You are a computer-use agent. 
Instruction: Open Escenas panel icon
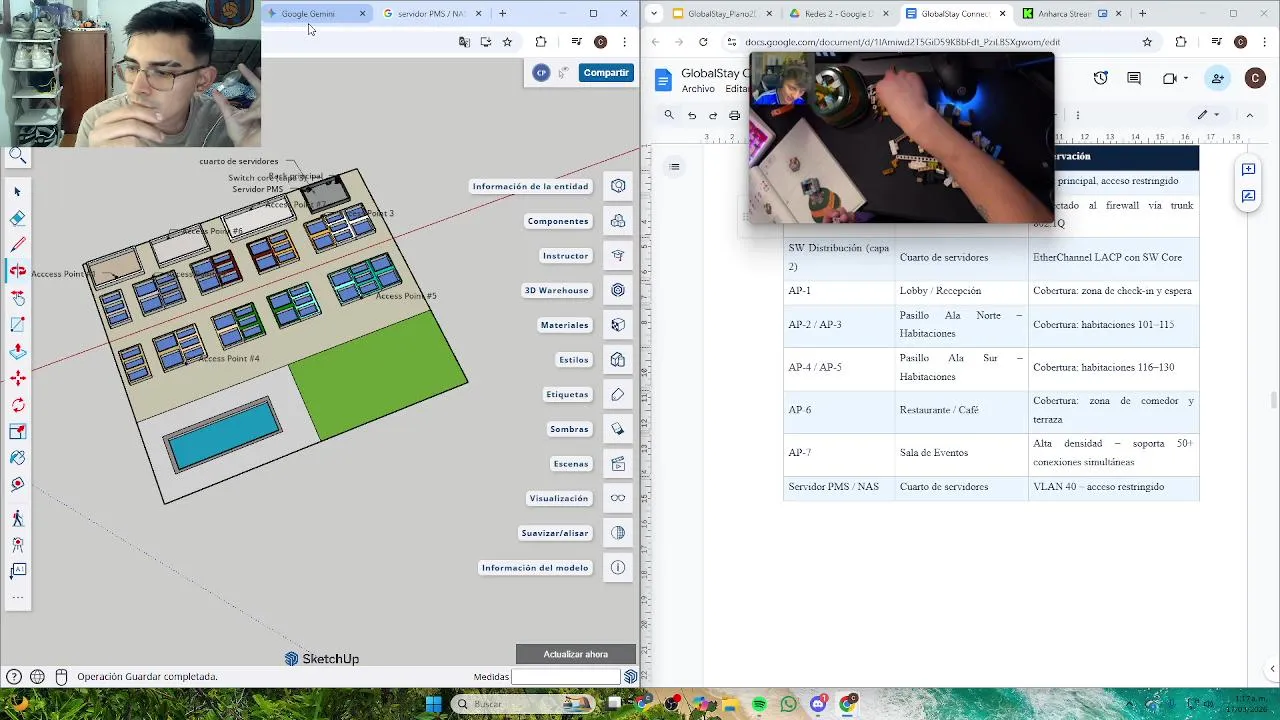(618, 464)
